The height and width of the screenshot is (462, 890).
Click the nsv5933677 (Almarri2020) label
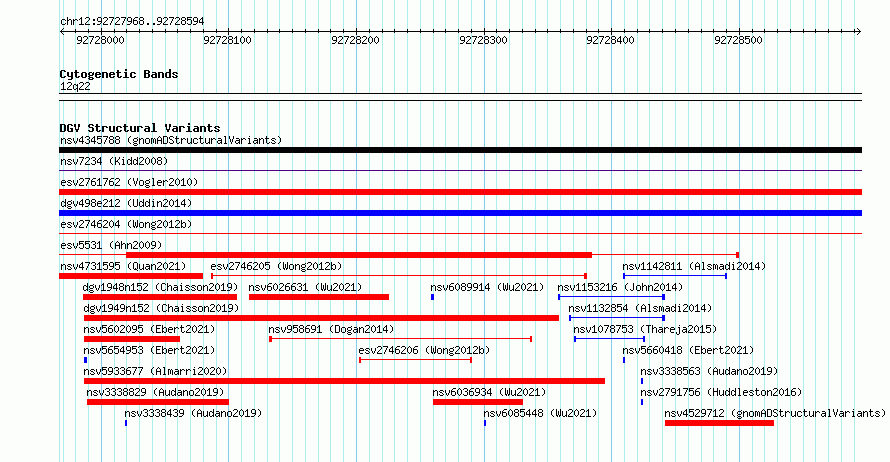156,371
